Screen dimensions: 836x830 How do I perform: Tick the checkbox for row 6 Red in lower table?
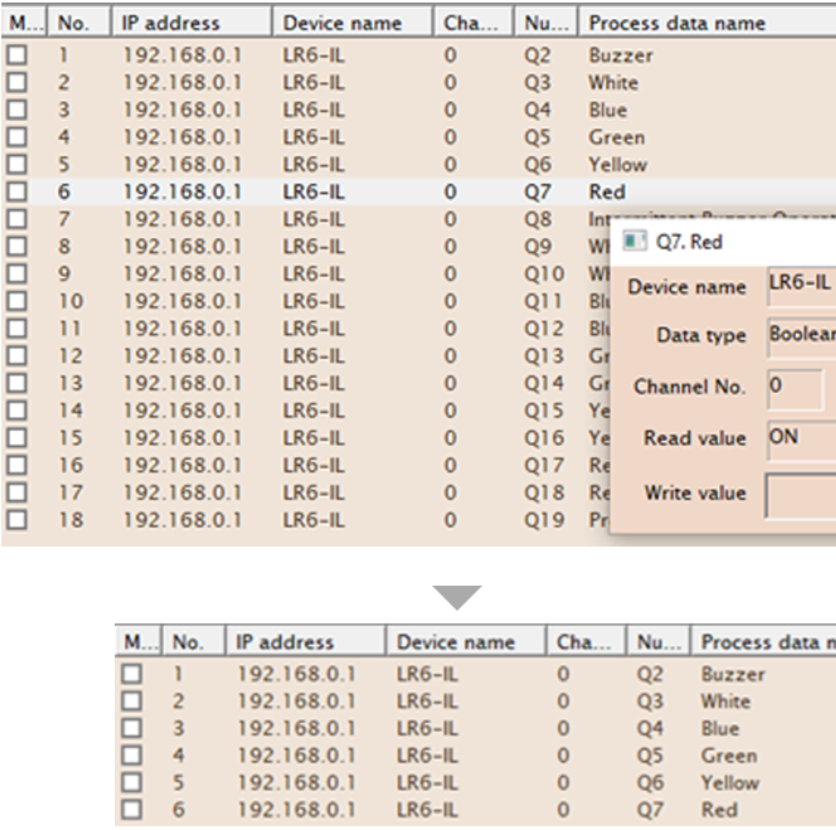132,810
